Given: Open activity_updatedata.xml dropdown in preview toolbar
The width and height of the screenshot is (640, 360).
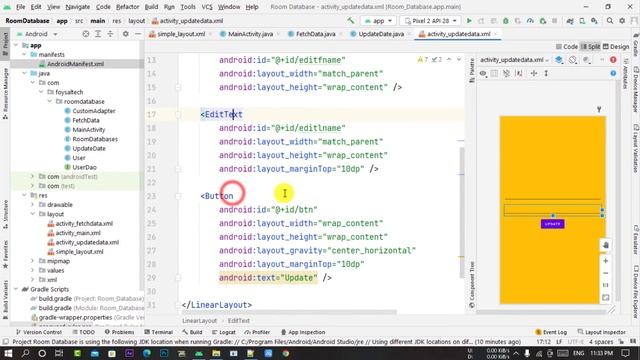Looking at the screenshot, I should (514, 60).
